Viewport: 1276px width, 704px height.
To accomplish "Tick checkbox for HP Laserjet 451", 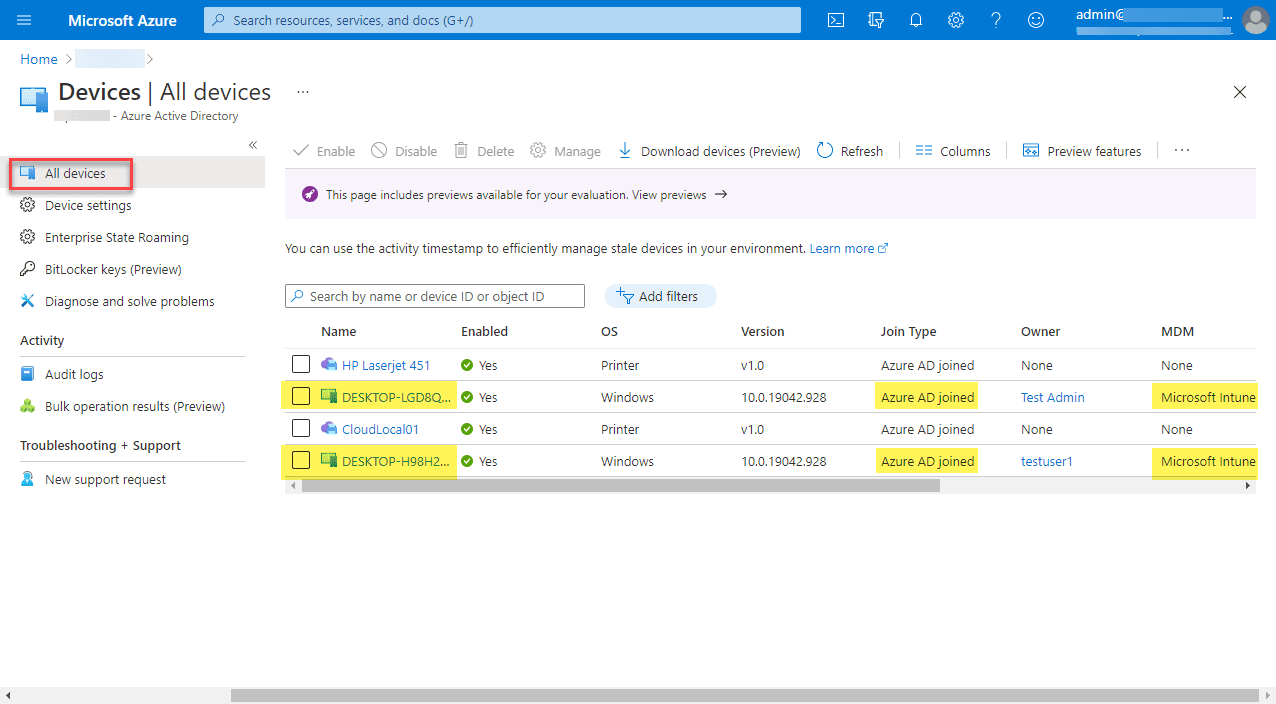I will (x=301, y=365).
